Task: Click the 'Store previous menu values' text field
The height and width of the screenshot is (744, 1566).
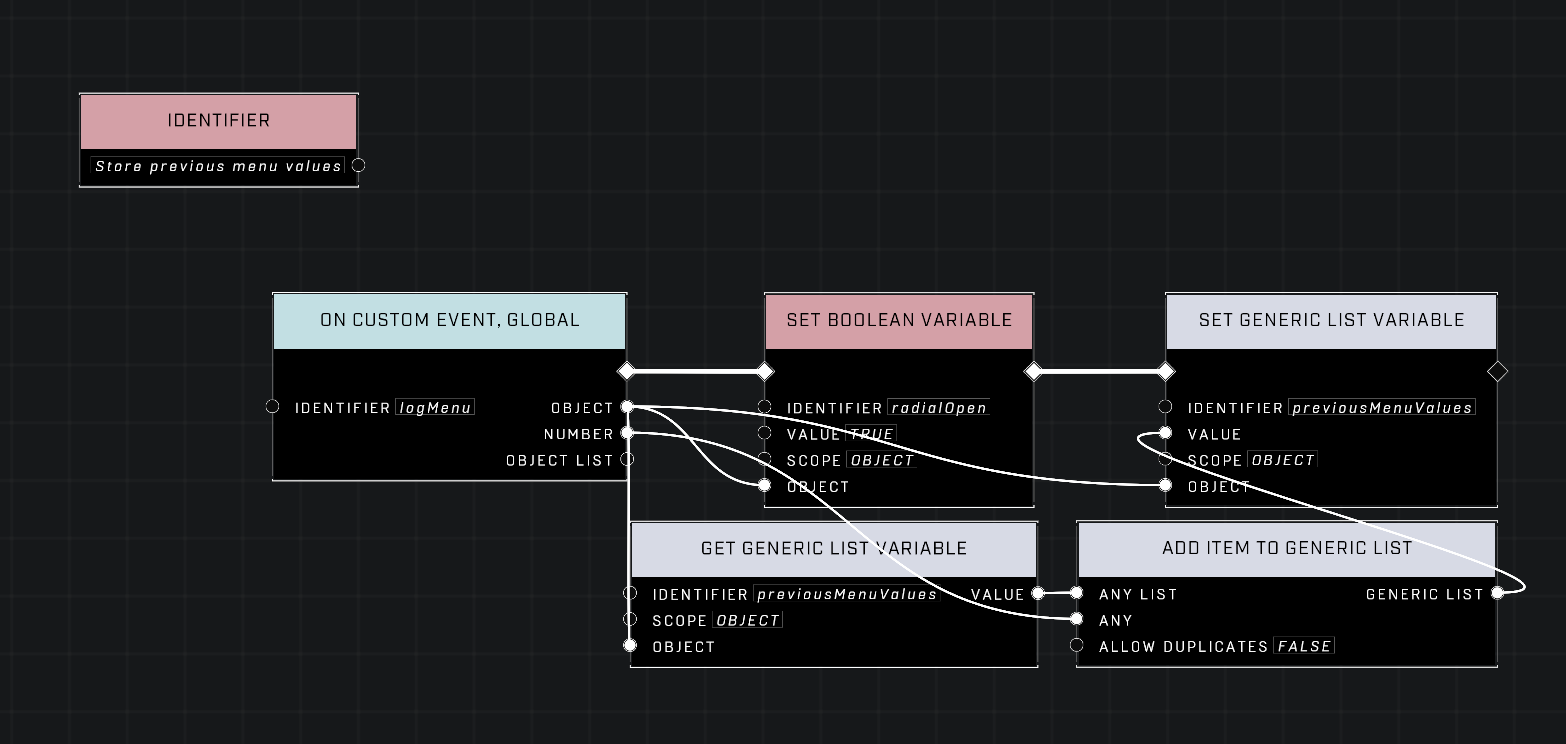Action: (218, 166)
